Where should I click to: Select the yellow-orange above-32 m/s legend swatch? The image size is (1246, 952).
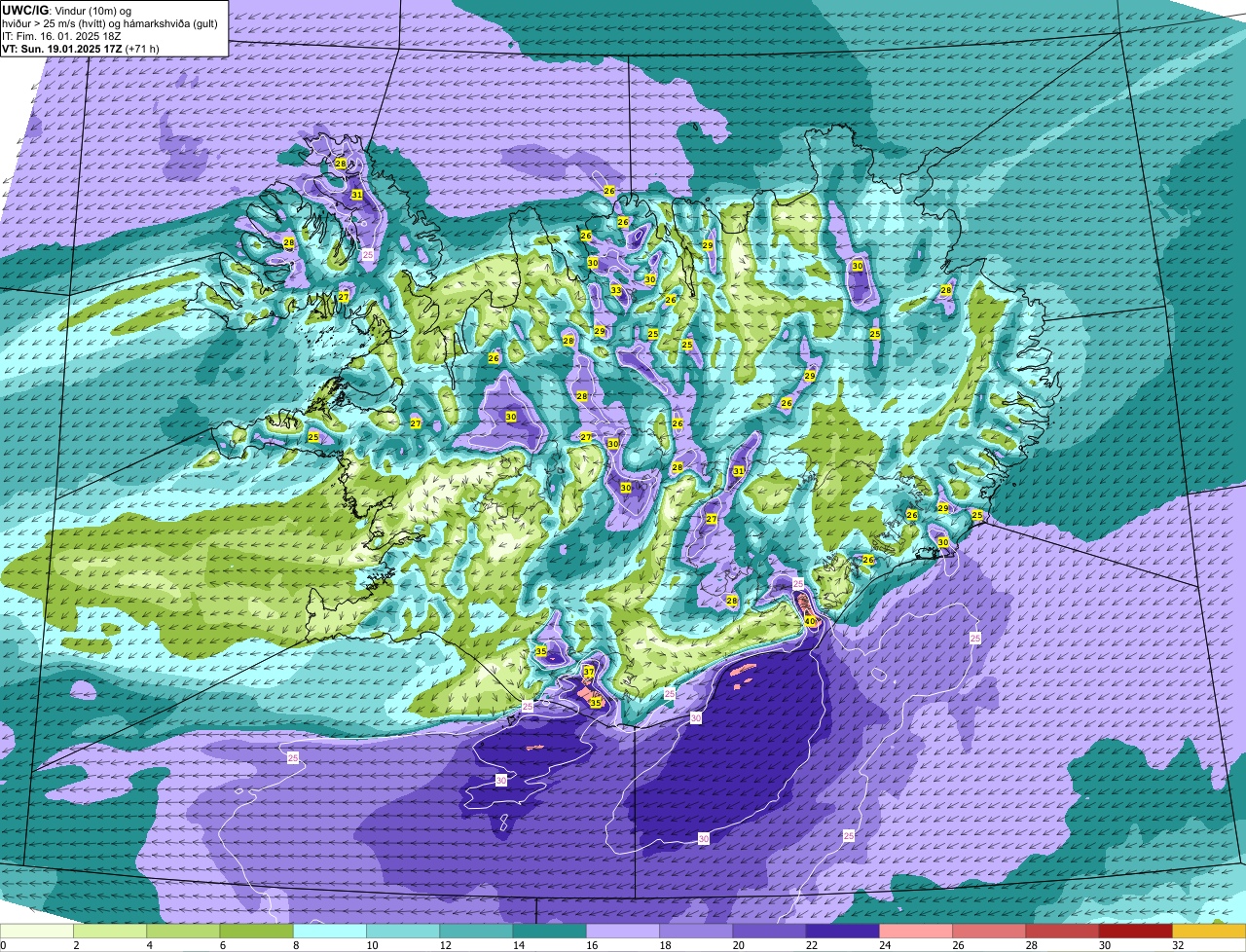click(x=1209, y=932)
